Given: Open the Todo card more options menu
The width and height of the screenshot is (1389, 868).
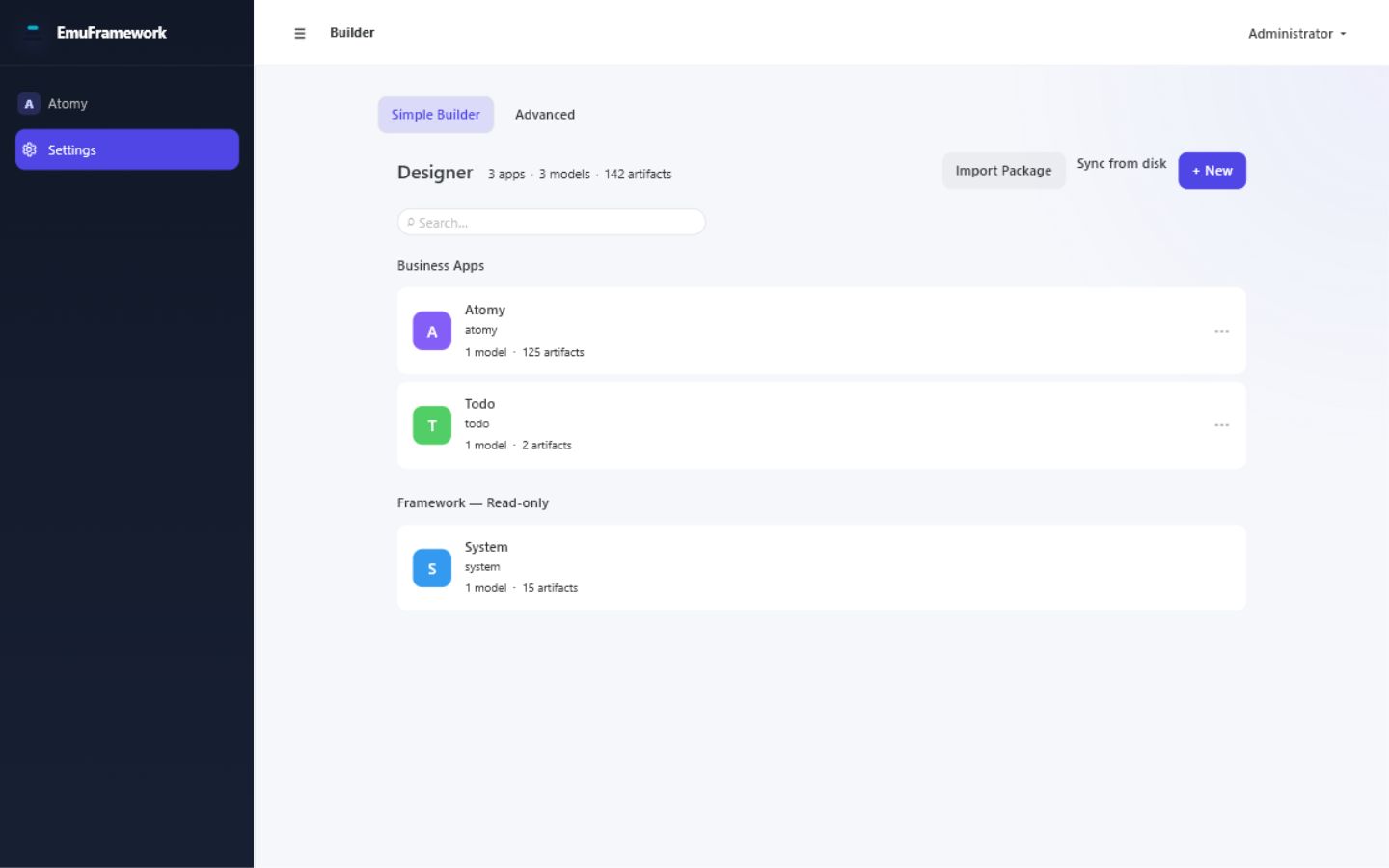Looking at the screenshot, I should pos(1221,425).
